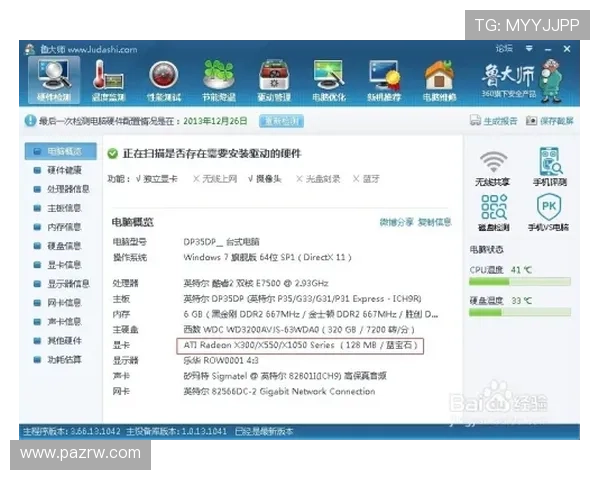Click the 蓝牙 feature indicator

click(x=366, y=179)
